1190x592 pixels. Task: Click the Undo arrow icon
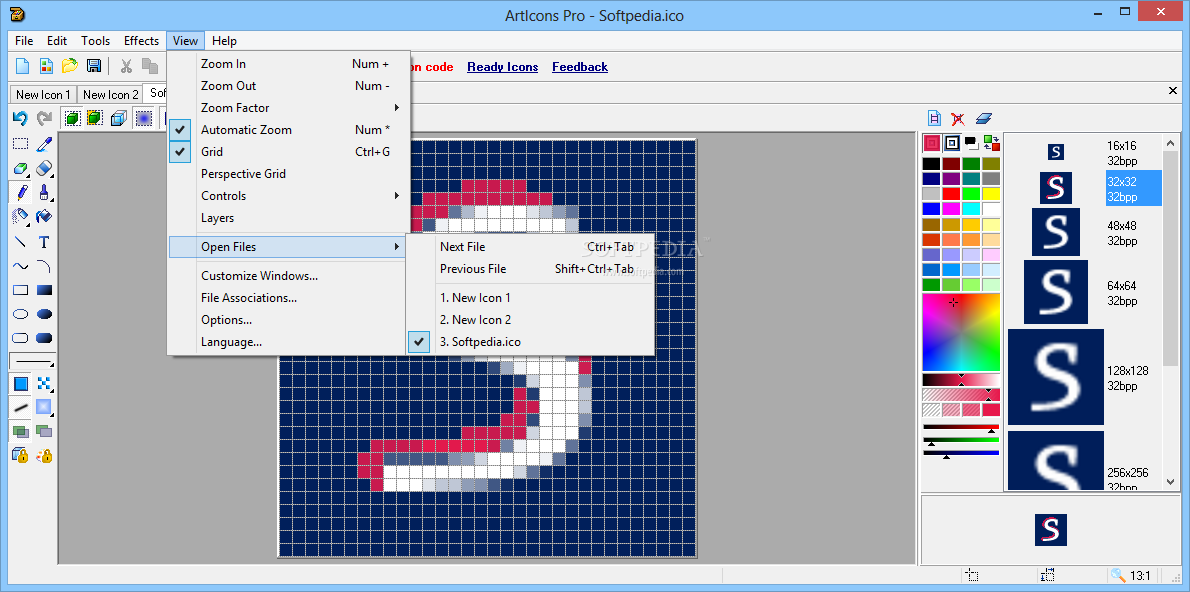(20, 118)
